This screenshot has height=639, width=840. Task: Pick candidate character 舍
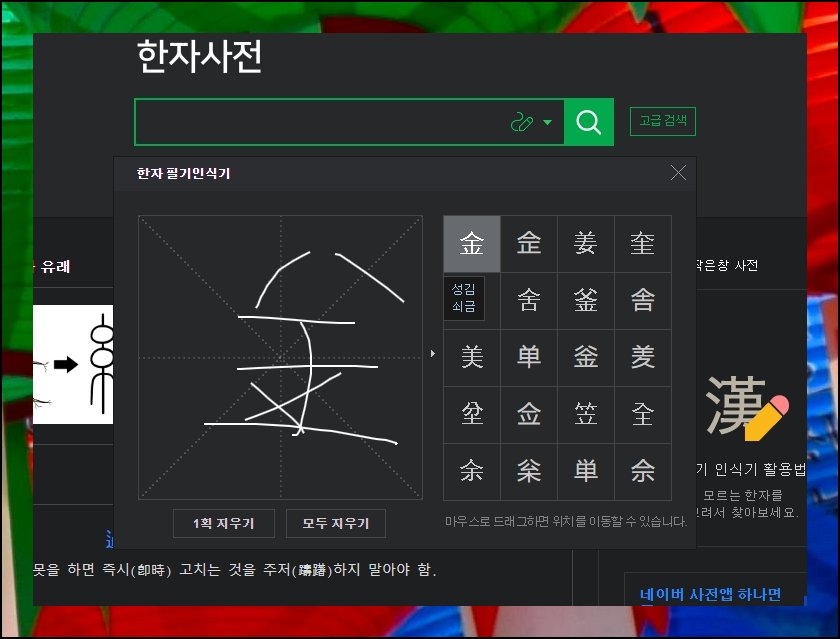click(529, 300)
